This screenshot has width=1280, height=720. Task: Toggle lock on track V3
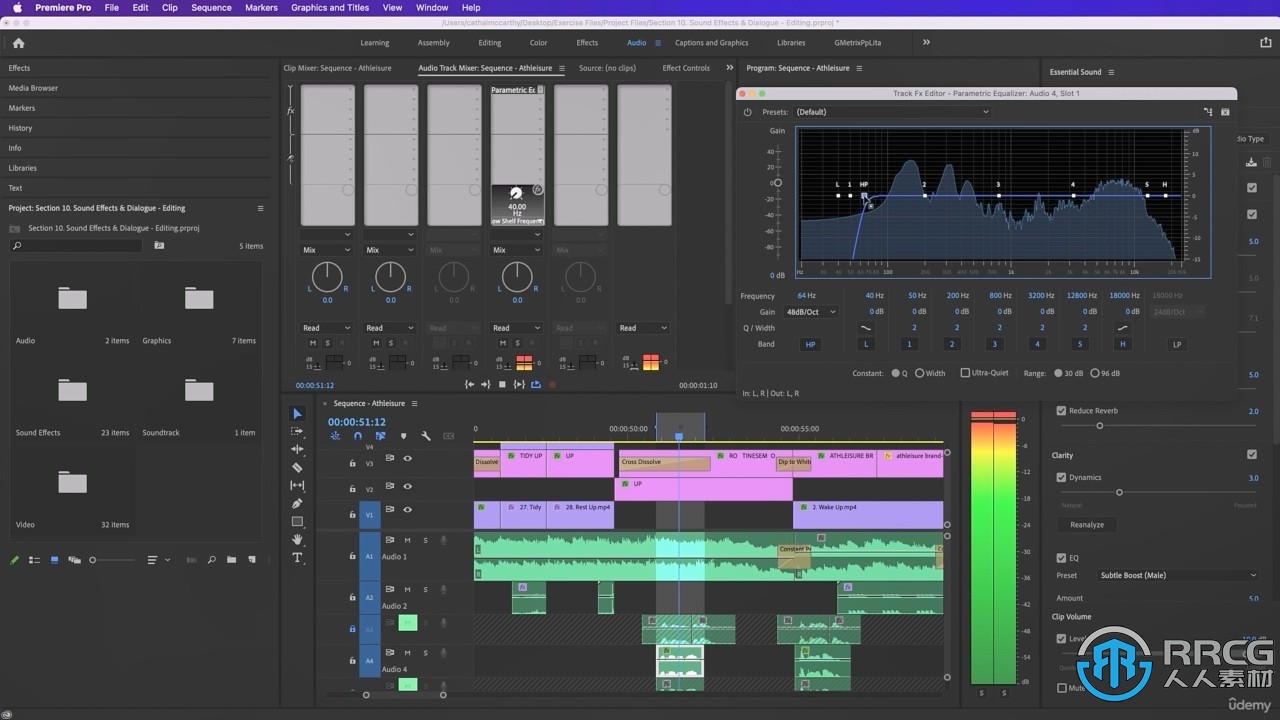click(352, 463)
